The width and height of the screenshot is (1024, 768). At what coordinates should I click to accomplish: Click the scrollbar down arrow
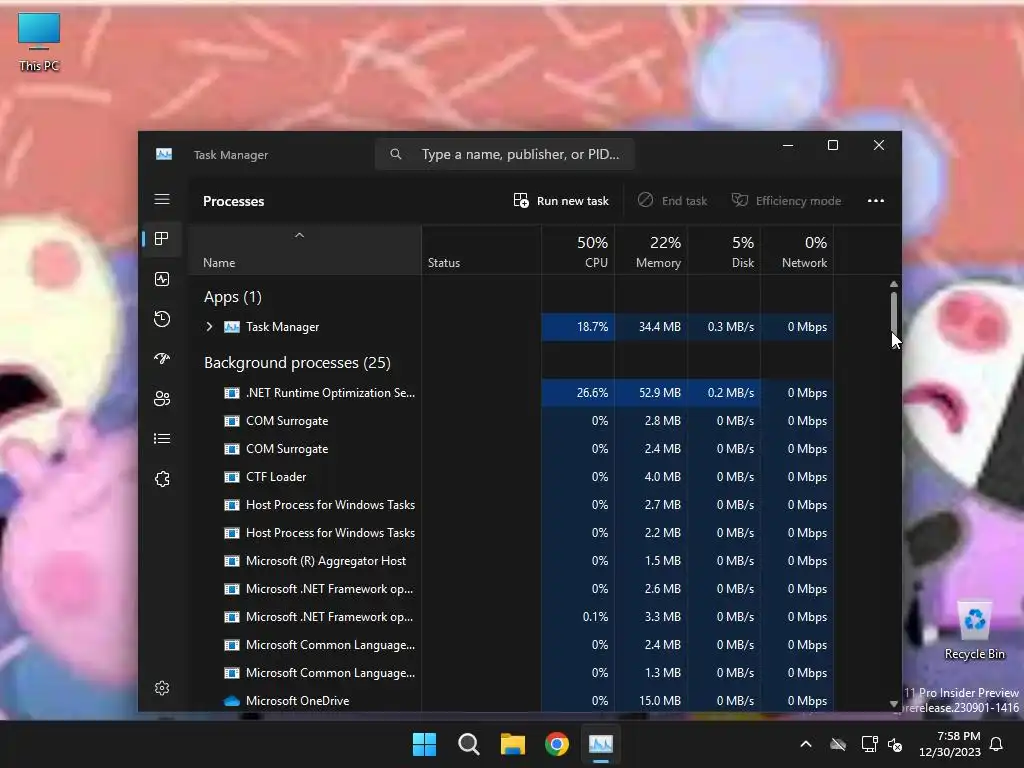(x=894, y=703)
